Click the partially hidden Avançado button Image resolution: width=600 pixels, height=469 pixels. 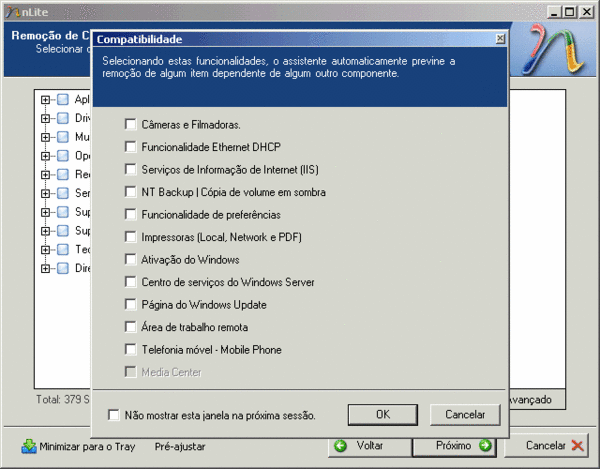pyautogui.click(x=536, y=400)
